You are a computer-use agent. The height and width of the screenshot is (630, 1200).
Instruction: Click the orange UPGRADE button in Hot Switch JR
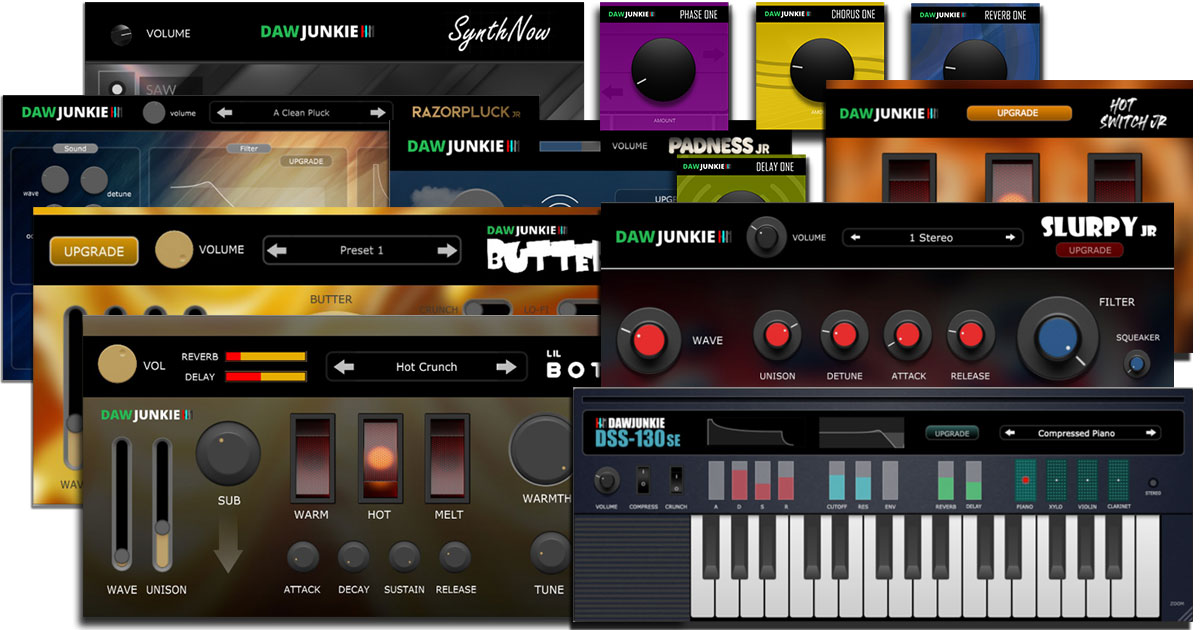pos(1017,113)
